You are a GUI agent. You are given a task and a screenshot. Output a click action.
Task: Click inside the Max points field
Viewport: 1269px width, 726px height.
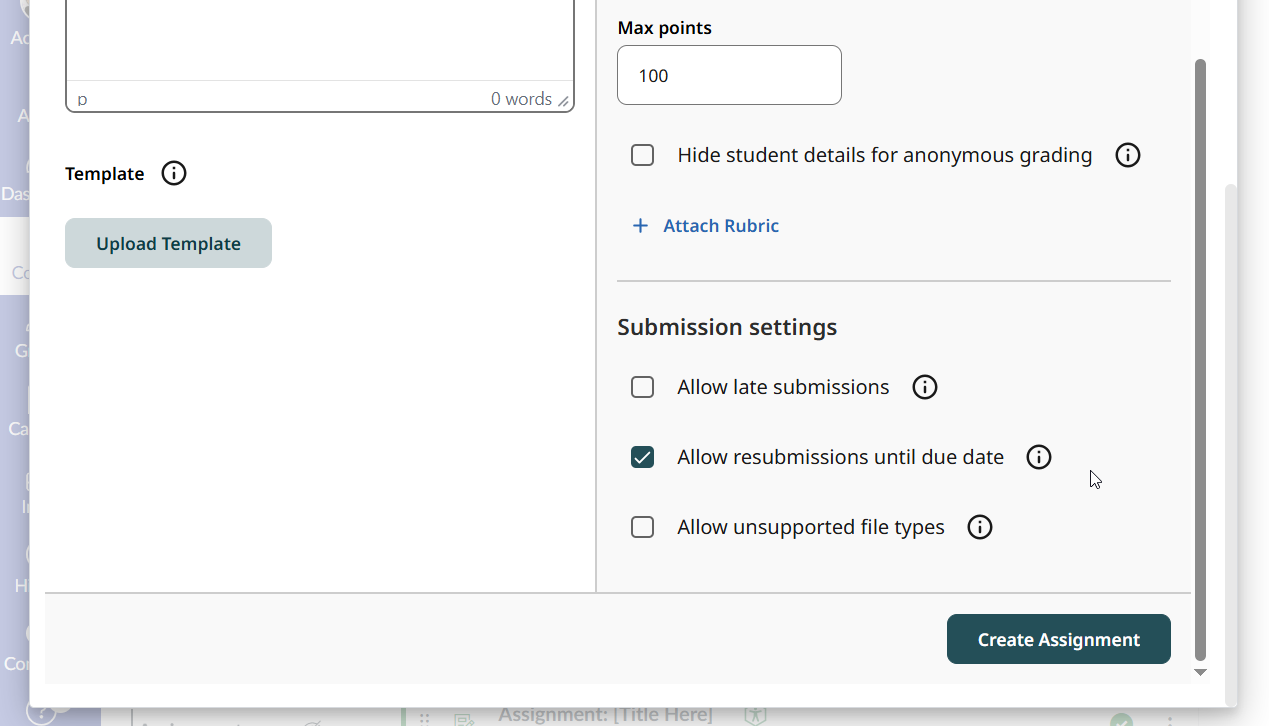(x=729, y=75)
